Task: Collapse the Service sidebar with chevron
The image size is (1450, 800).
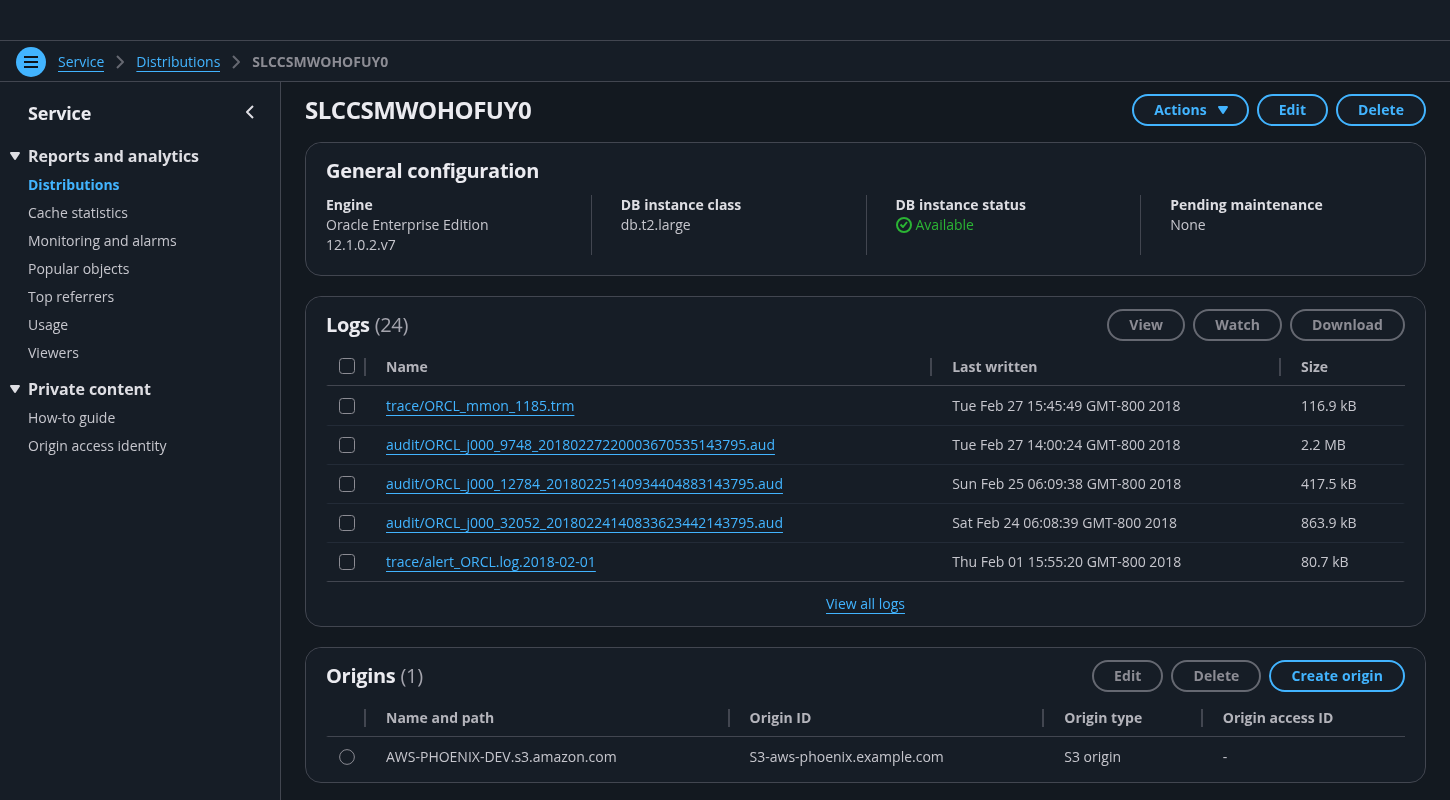Action: point(250,113)
